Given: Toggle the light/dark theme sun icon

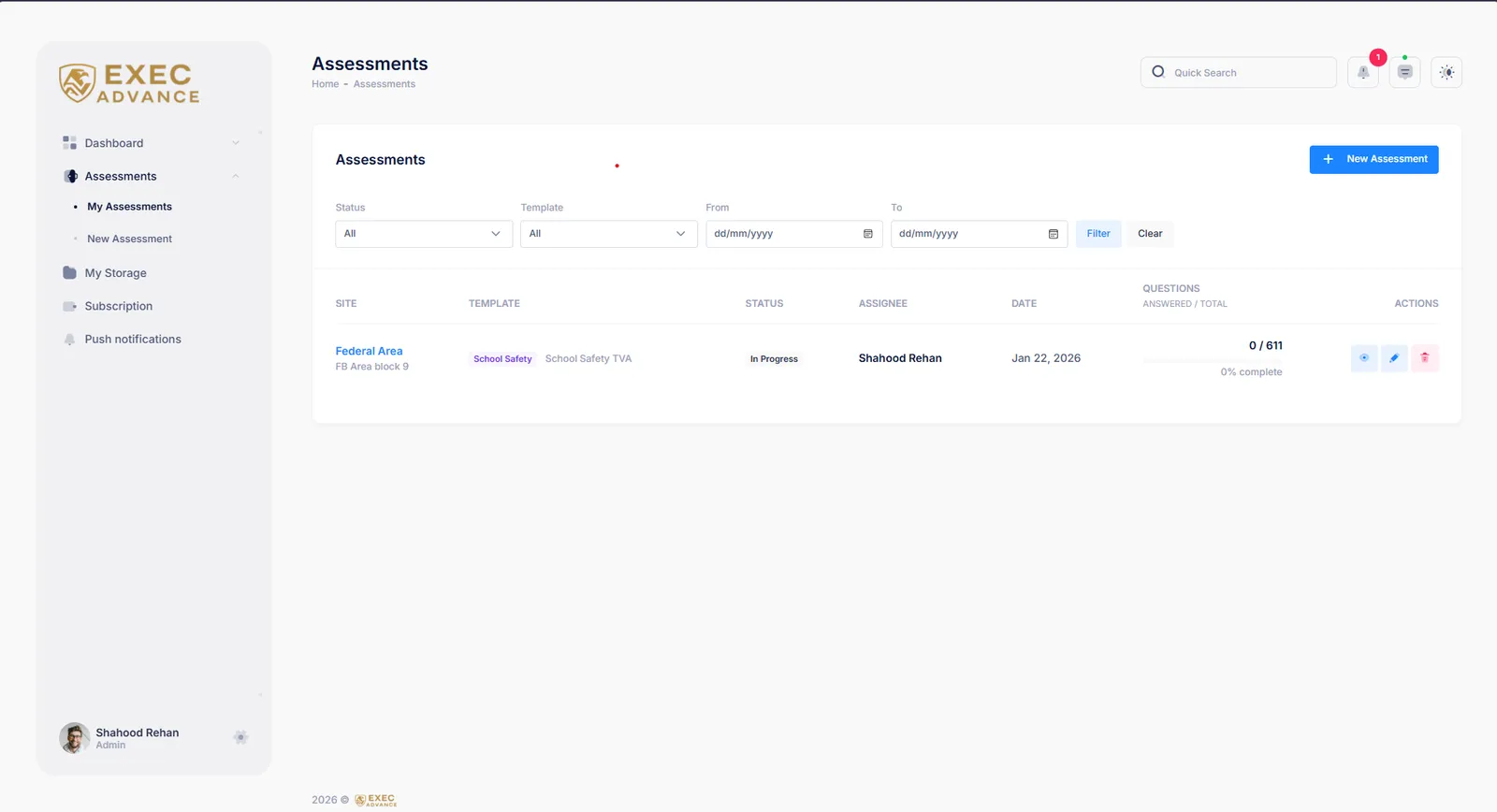Looking at the screenshot, I should (1446, 72).
